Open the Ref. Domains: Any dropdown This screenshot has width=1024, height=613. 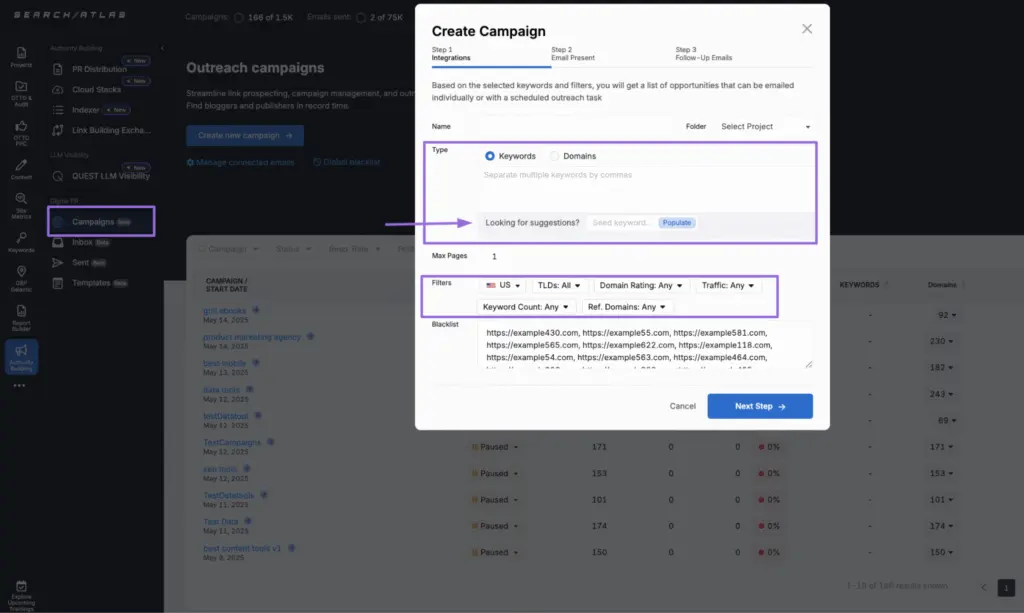coord(626,307)
